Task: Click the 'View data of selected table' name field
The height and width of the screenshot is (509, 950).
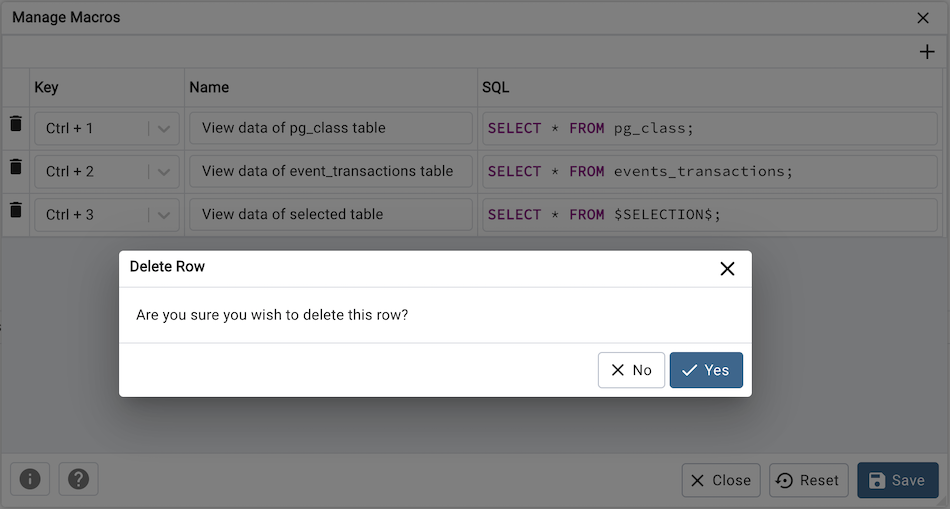Action: pos(330,214)
